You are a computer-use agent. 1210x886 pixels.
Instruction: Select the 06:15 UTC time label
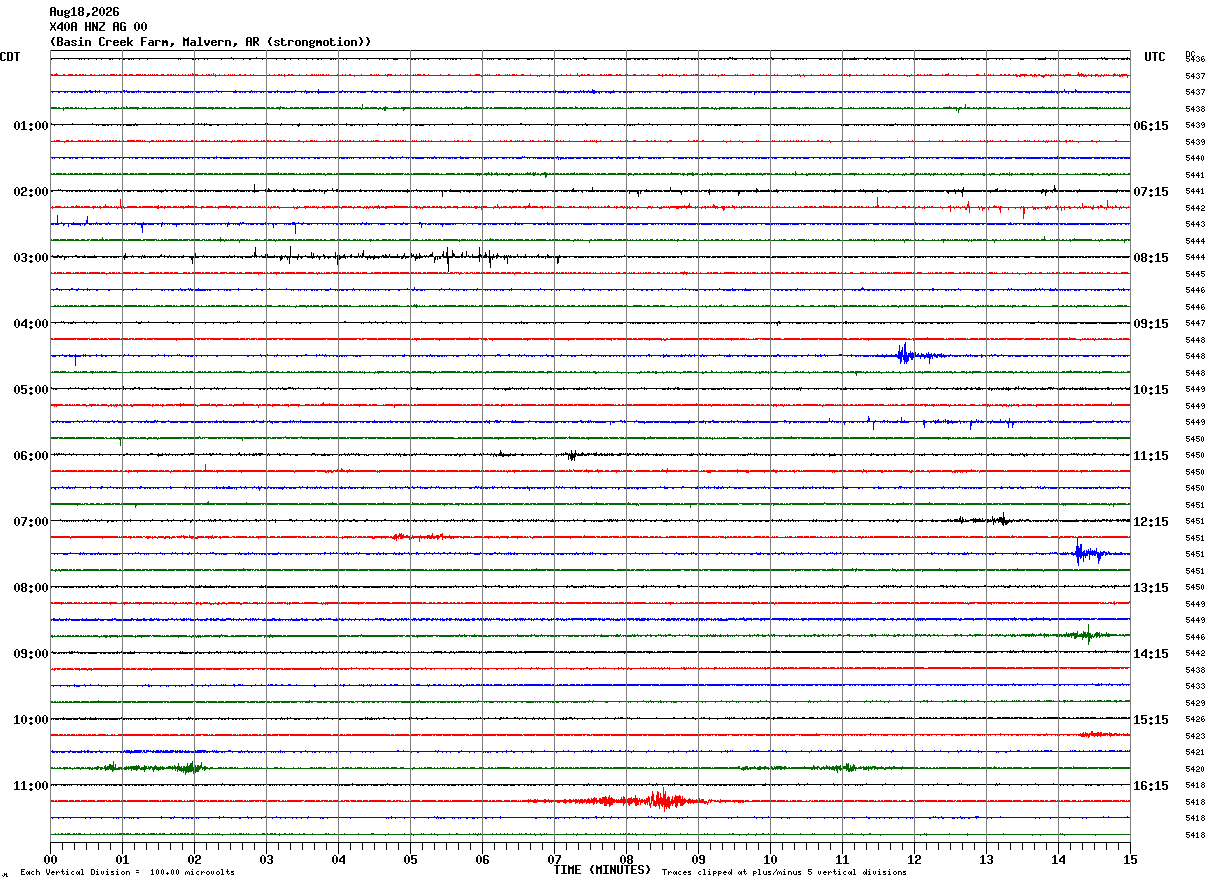tap(1150, 126)
